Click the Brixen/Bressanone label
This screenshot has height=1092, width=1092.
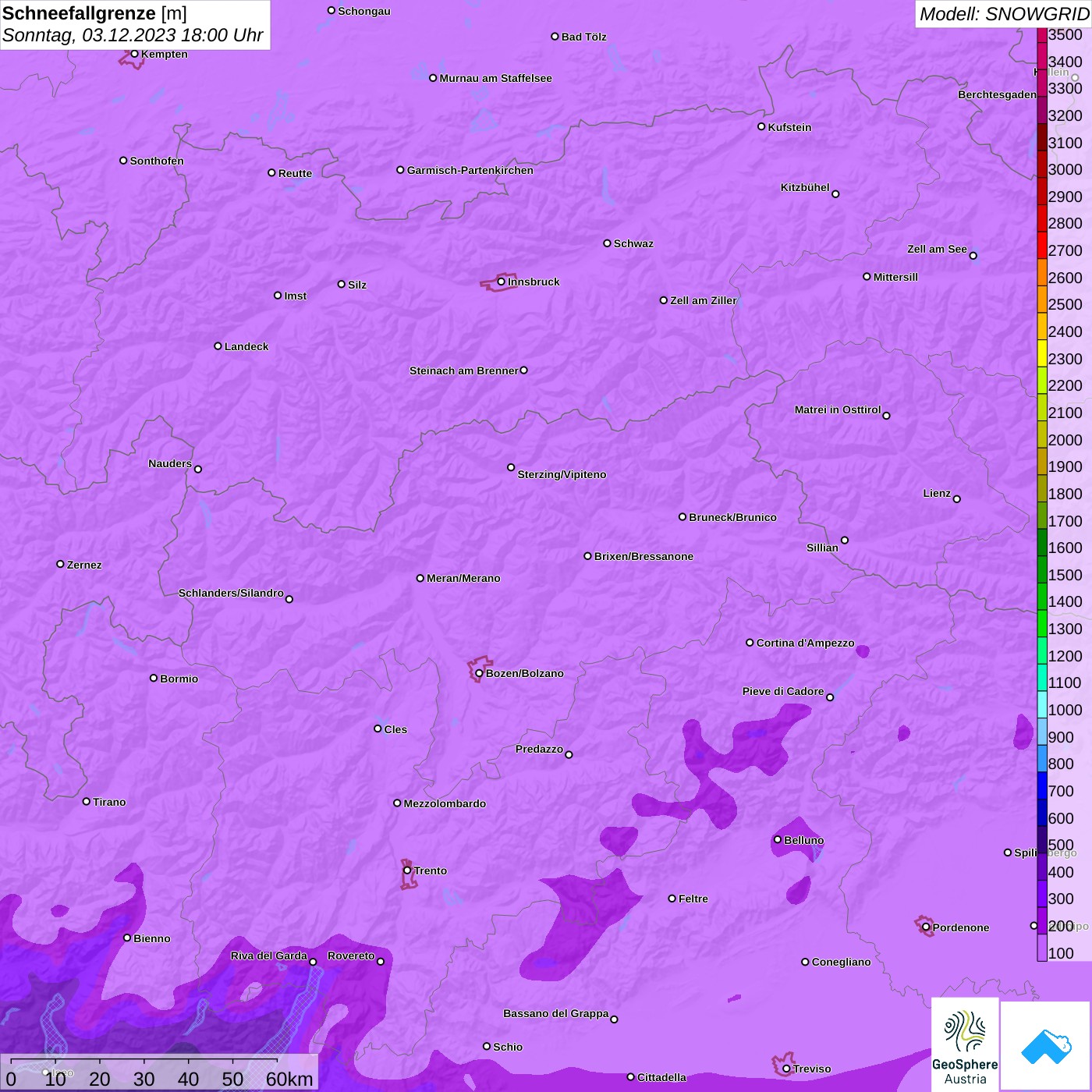(x=643, y=556)
